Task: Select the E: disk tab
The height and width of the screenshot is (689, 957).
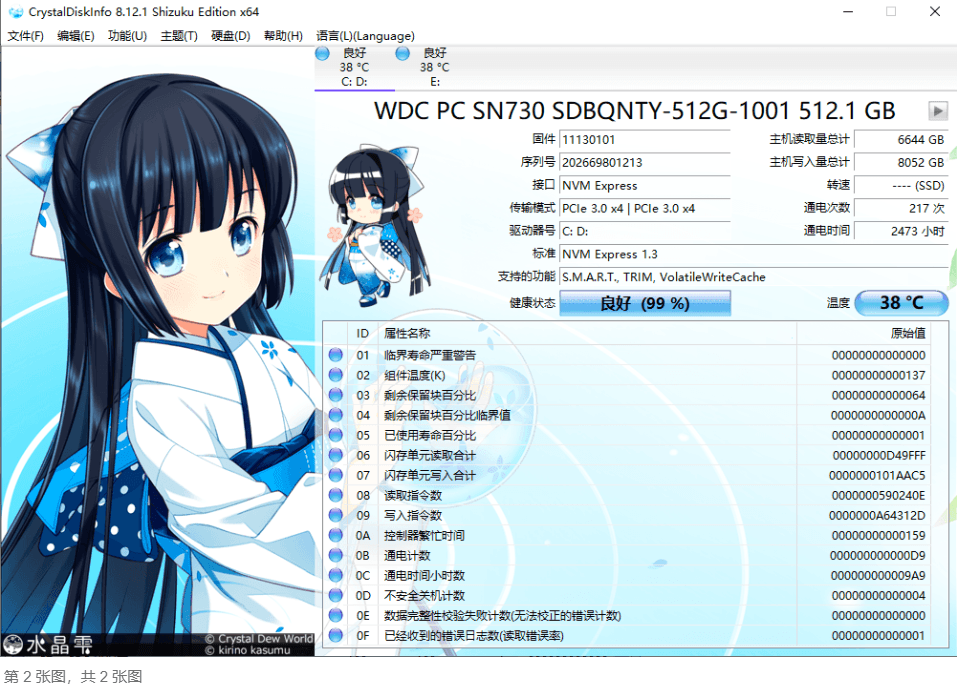Action: pos(434,68)
